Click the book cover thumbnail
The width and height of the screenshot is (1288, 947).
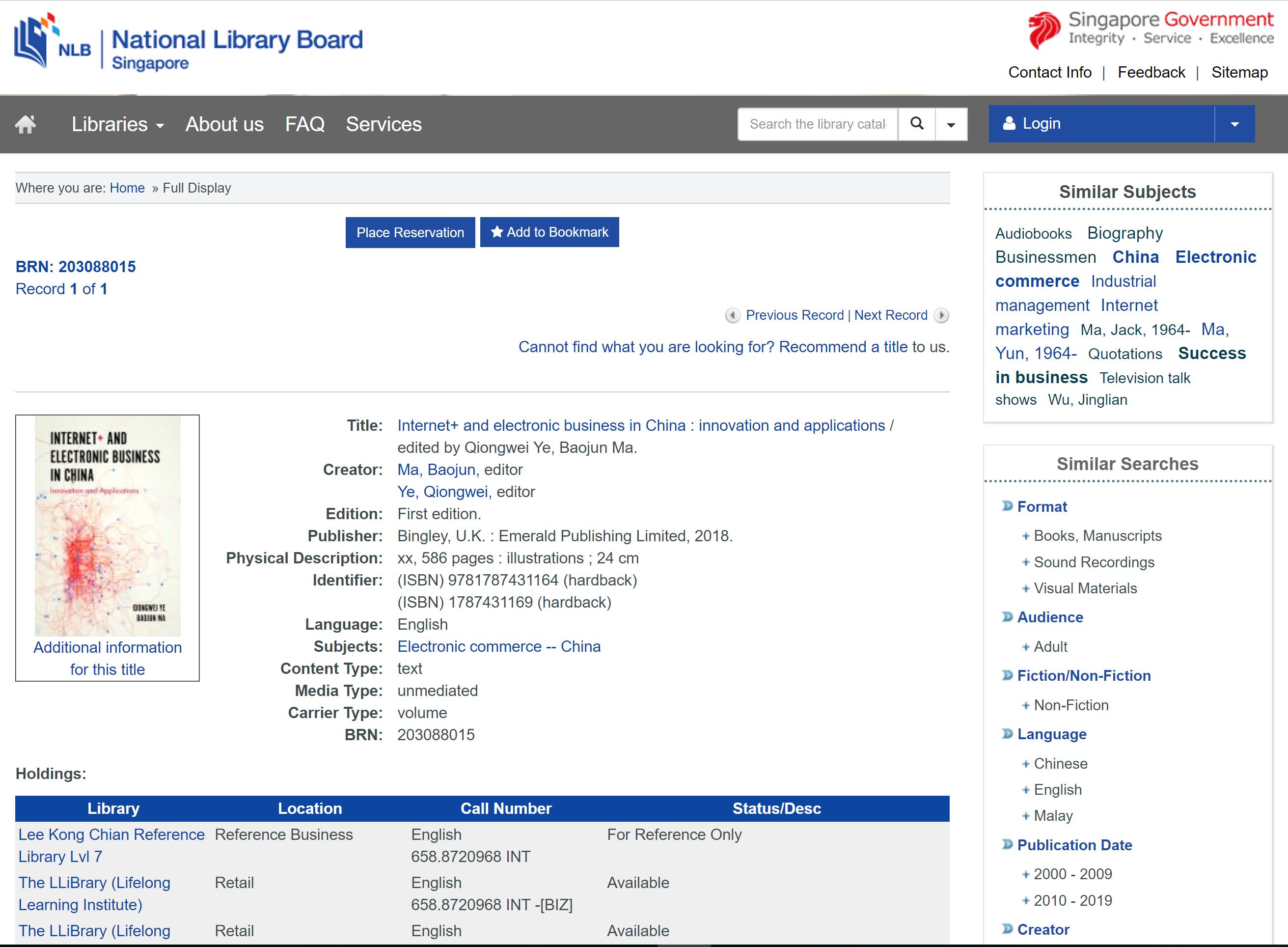108,526
